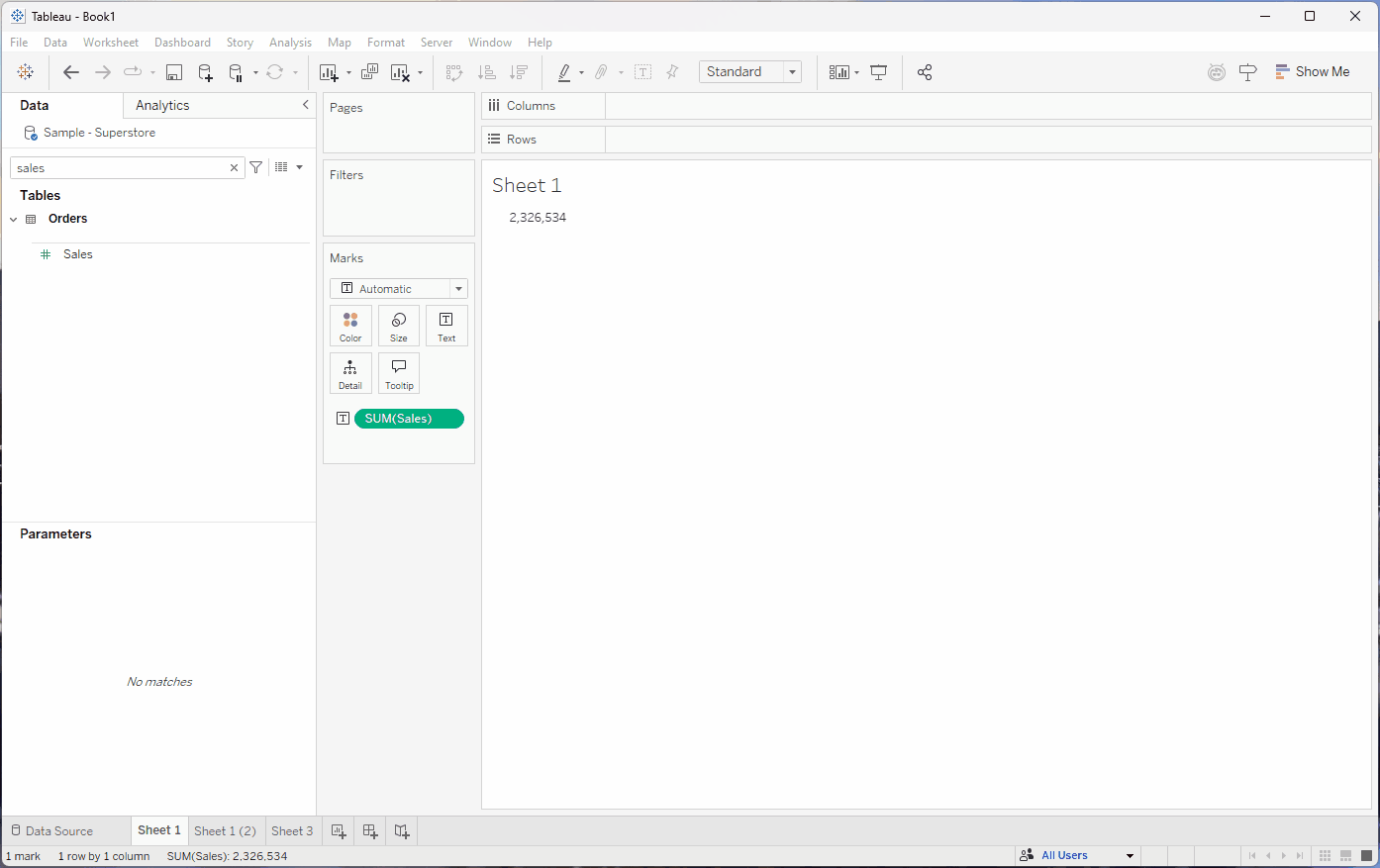This screenshot has width=1380, height=868.
Task: Toggle the Show Me panel
Action: (x=1312, y=72)
